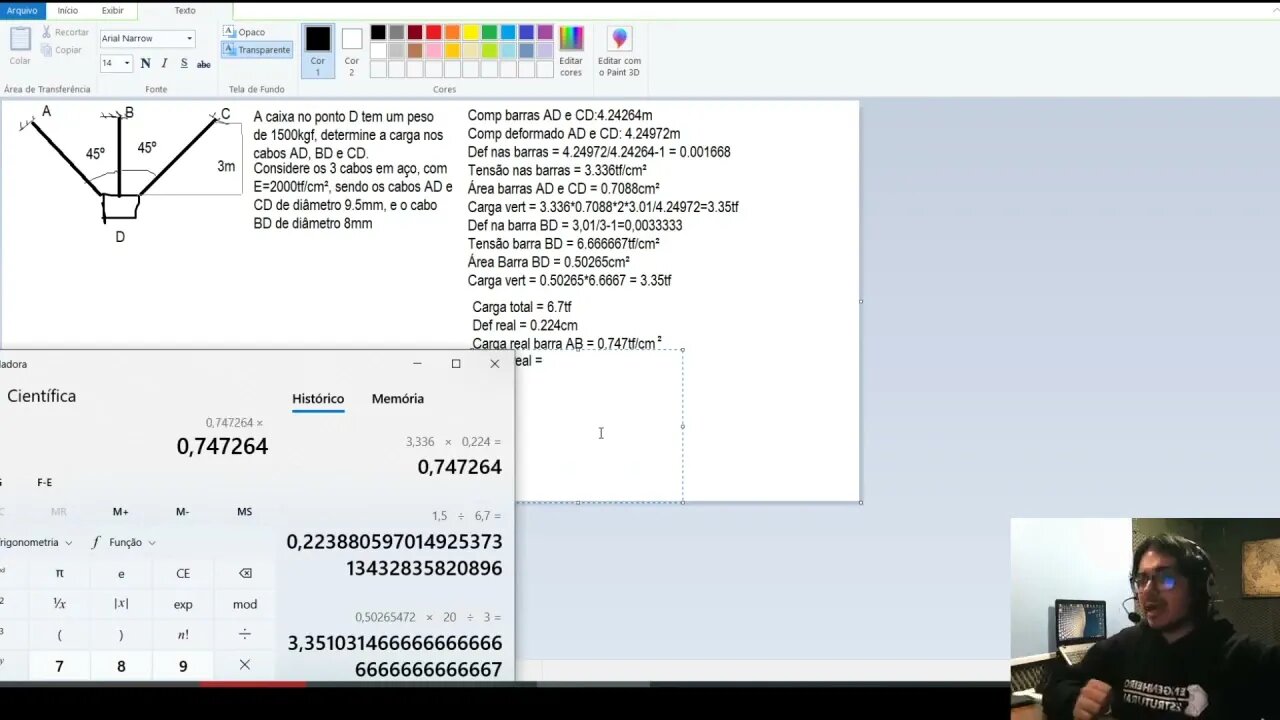Screen dimensions: 1280x720
Task: Click Editar com o Paint 3D
Action: (x=620, y=51)
